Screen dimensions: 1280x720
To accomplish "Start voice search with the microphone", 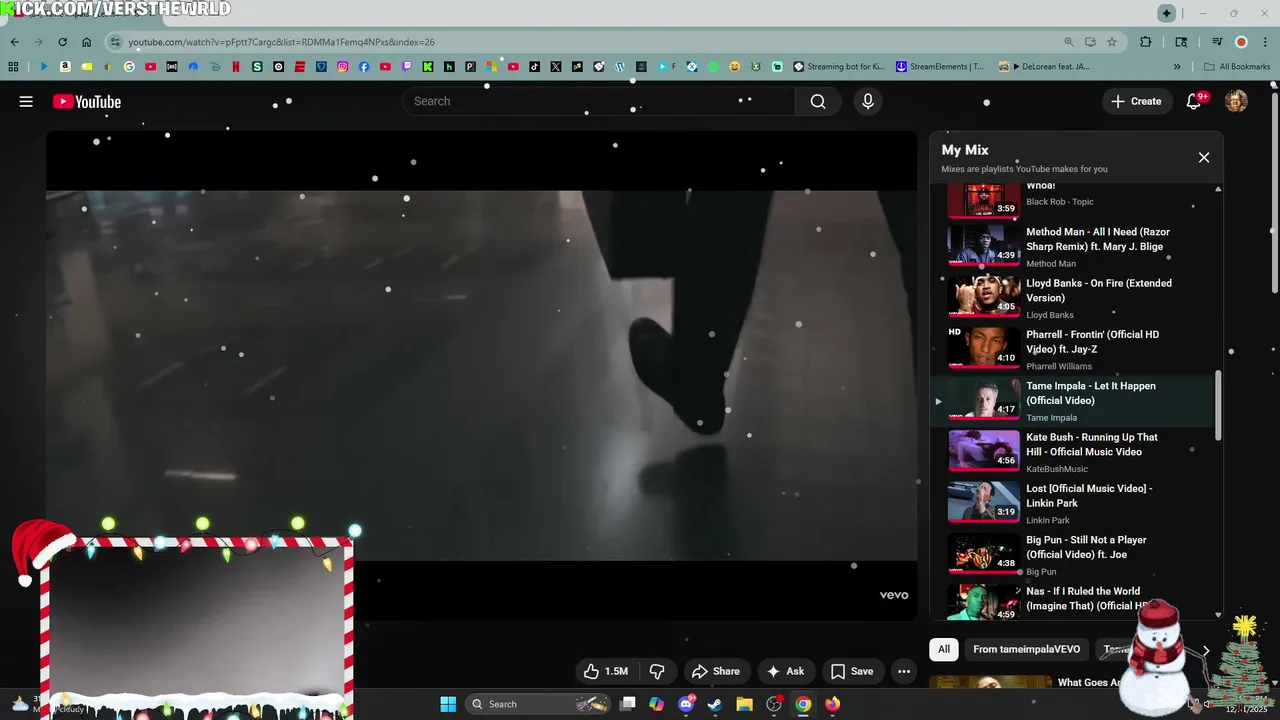I will 868,101.
